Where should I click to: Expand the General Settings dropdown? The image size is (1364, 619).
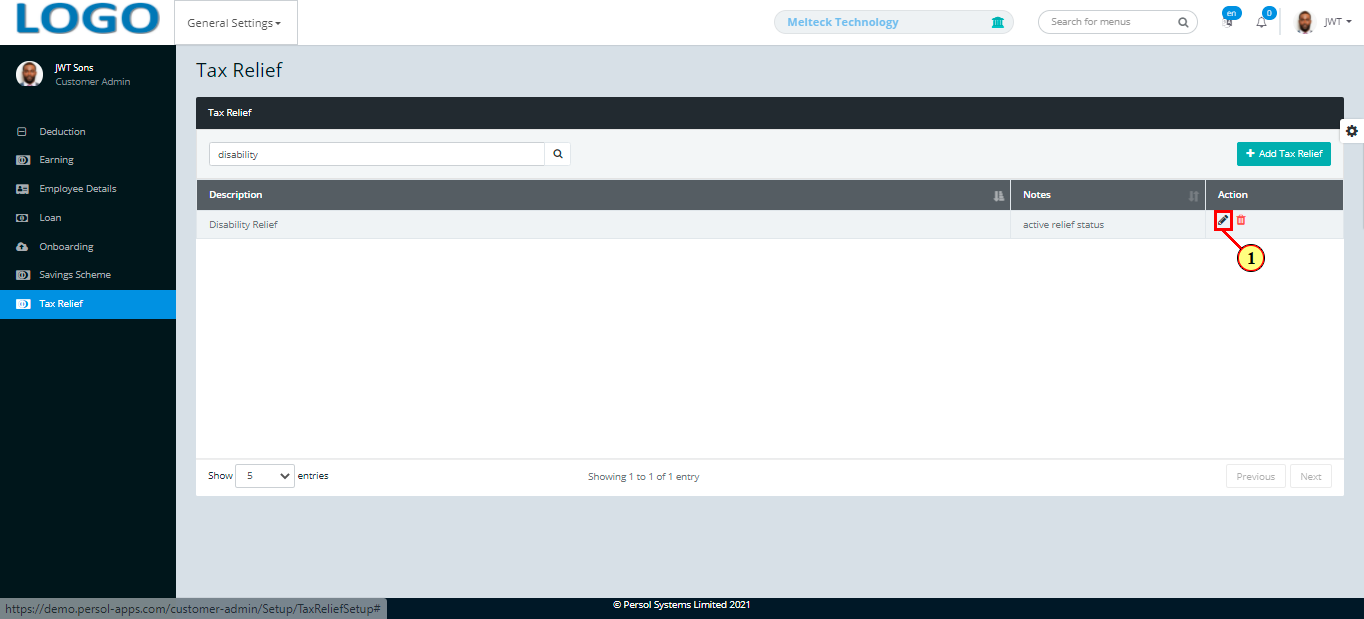click(235, 23)
